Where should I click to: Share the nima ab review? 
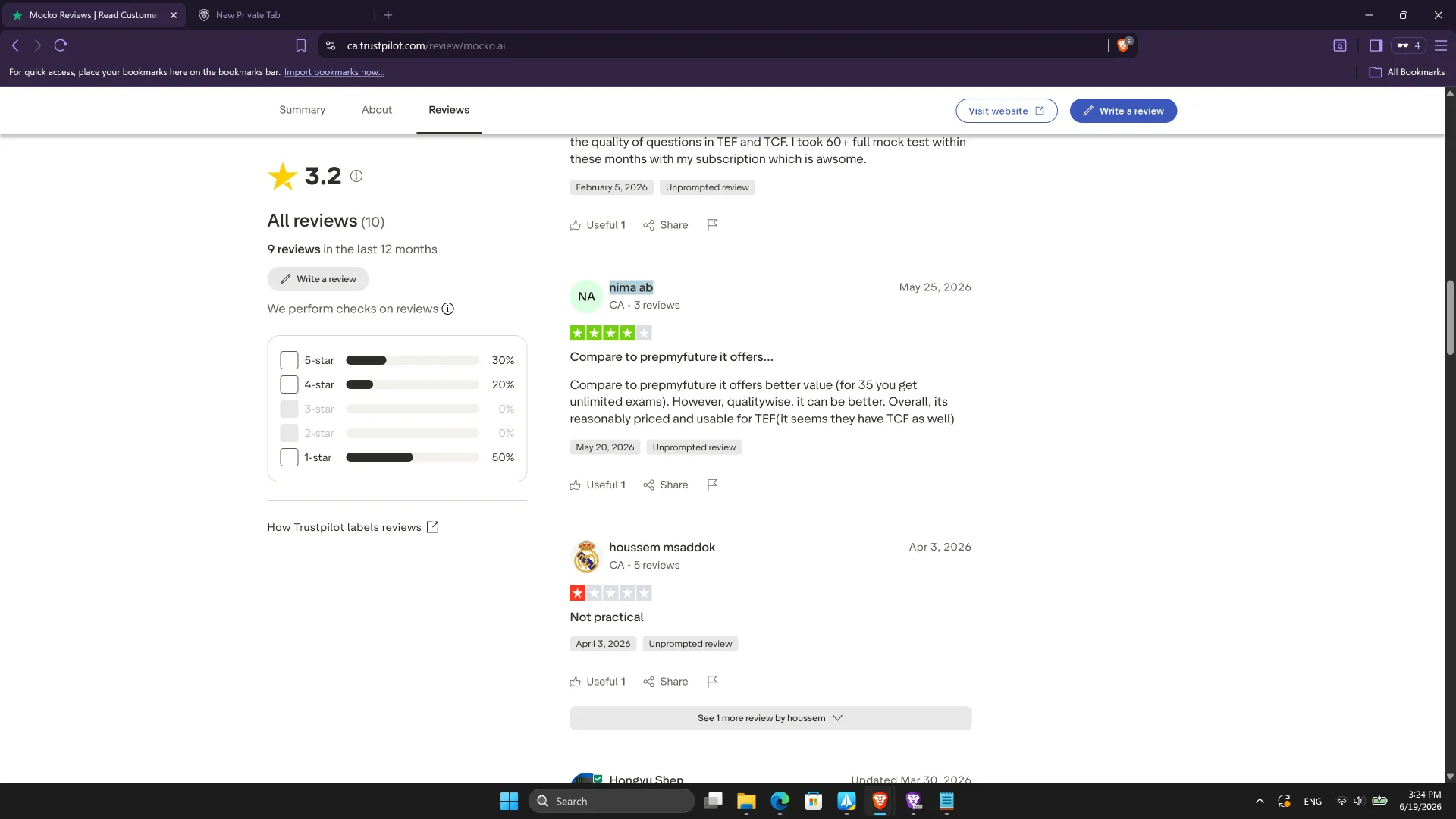(666, 485)
